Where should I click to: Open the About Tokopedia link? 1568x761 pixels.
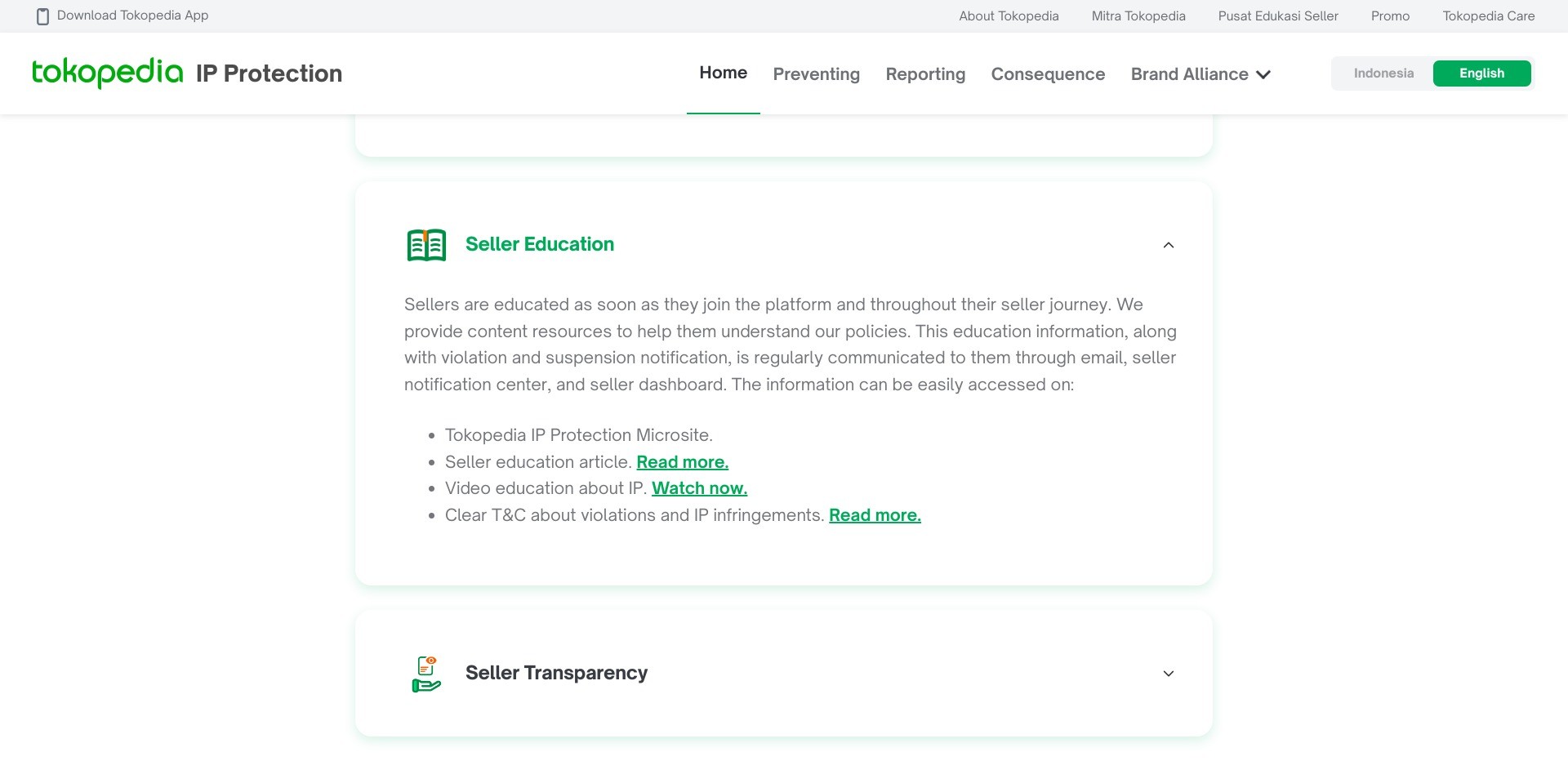tap(1009, 16)
